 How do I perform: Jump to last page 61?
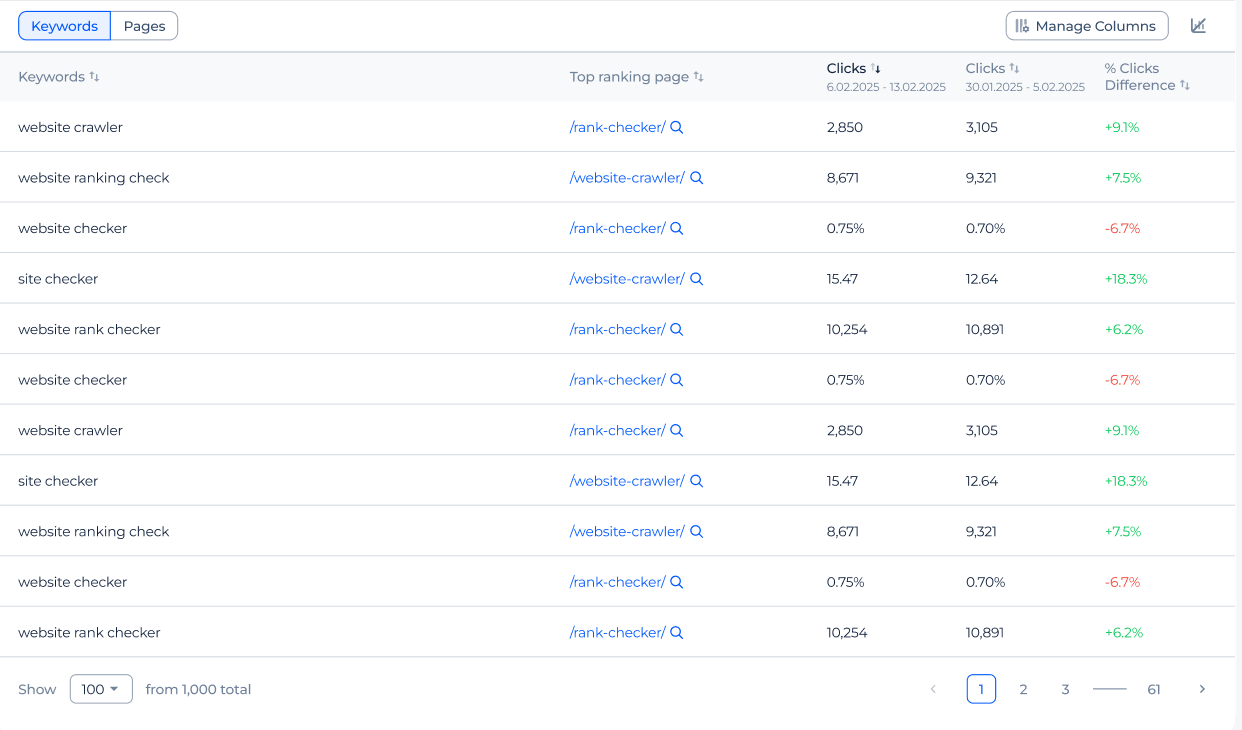point(1154,689)
